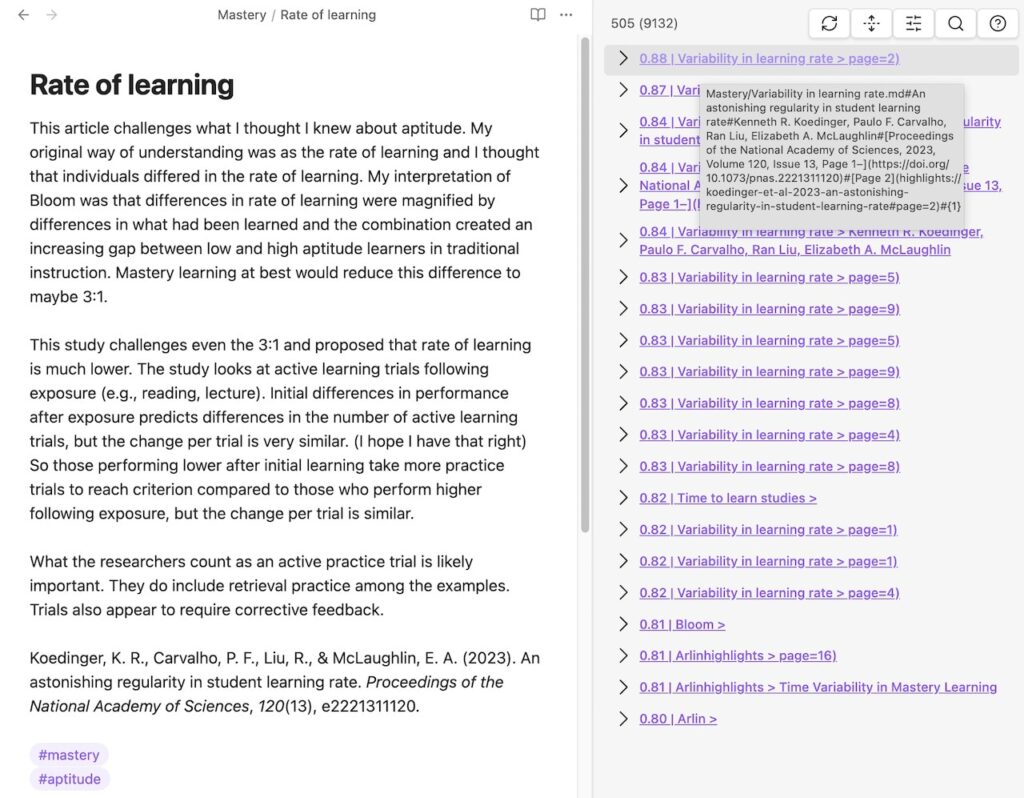Open the help question mark icon
This screenshot has width=1024, height=798.
(998, 24)
